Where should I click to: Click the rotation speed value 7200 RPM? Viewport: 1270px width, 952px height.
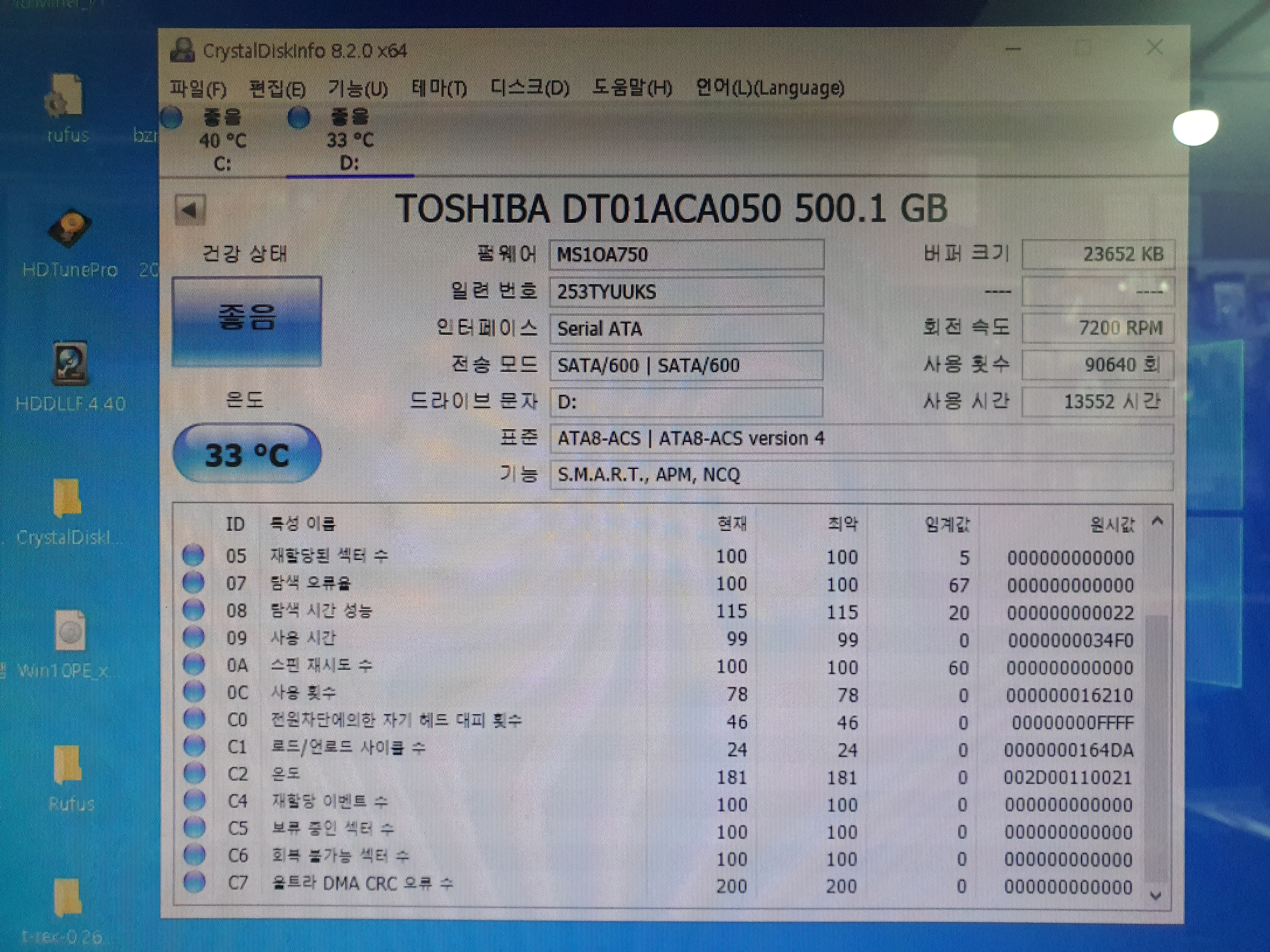(1098, 328)
